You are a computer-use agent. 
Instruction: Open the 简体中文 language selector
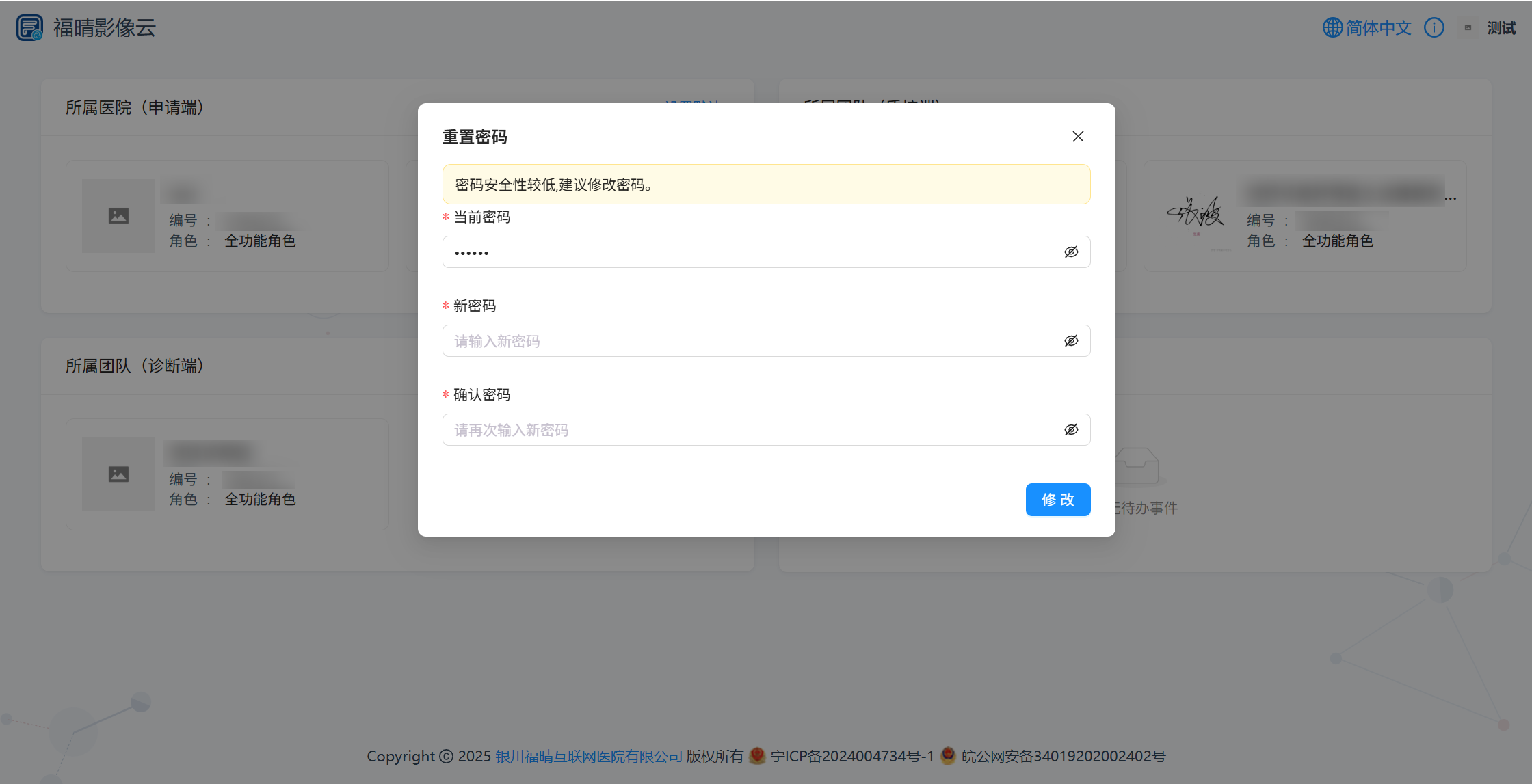coord(1377,27)
